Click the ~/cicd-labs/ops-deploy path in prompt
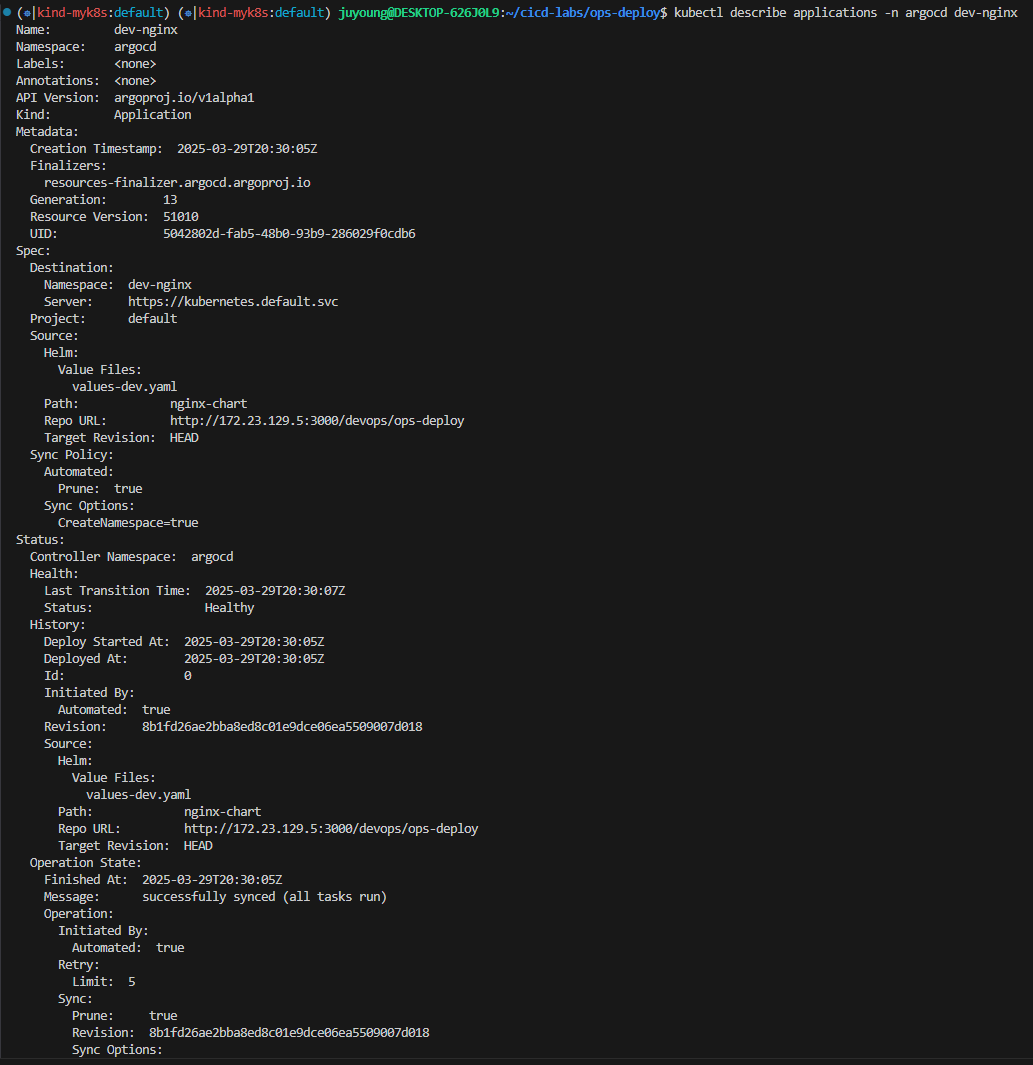This screenshot has height=1065, width=1033. (582, 13)
